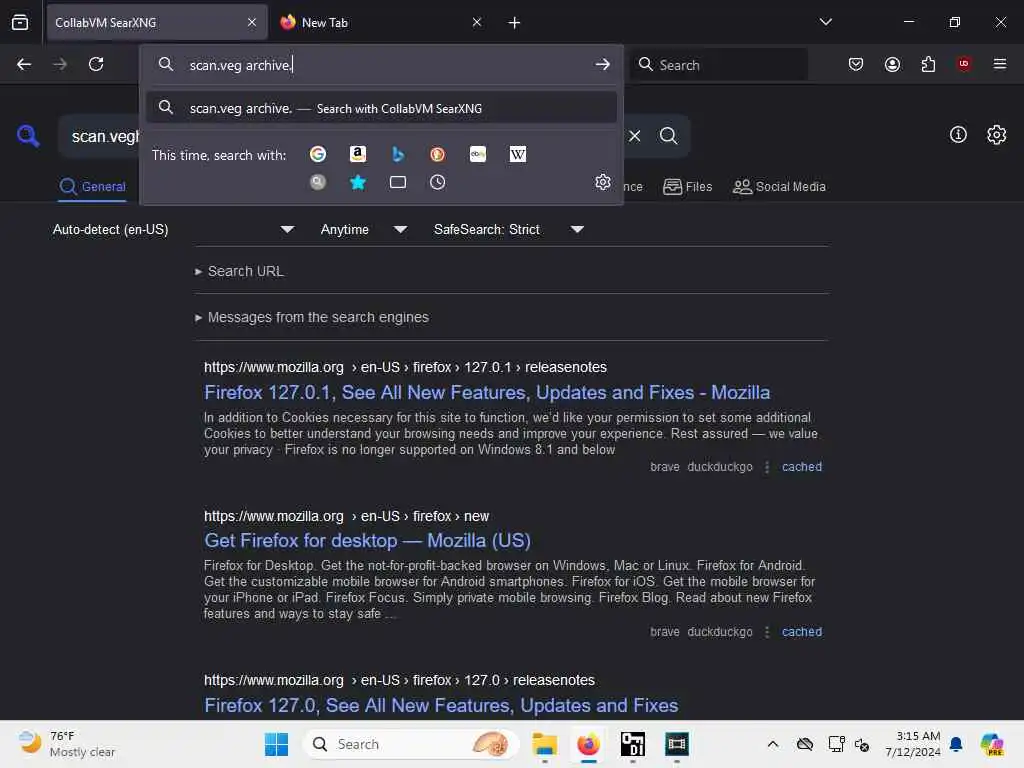
Task: Search this time with Wikipedia icon
Action: (x=518, y=154)
